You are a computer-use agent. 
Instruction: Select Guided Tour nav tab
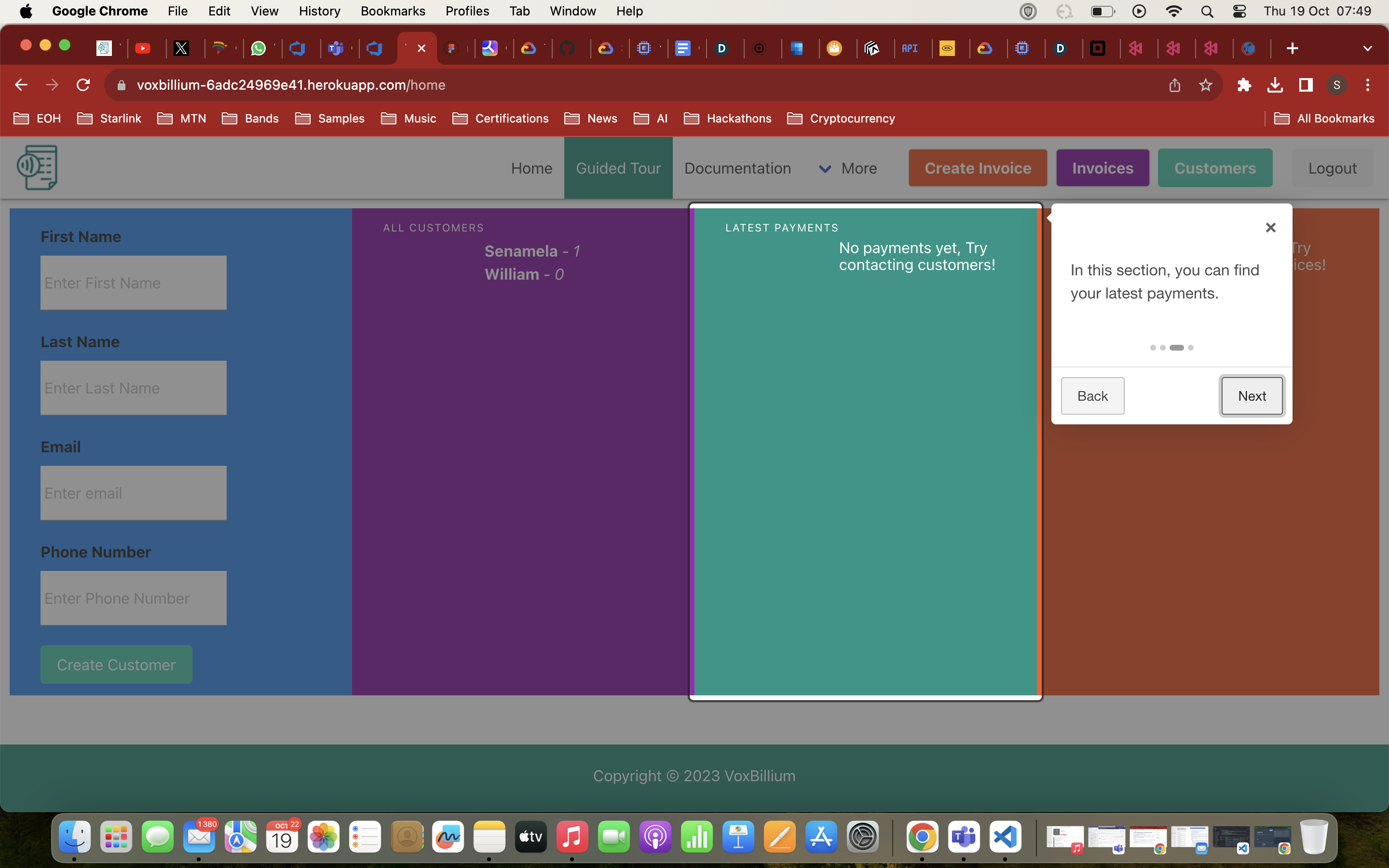pos(618,168)
